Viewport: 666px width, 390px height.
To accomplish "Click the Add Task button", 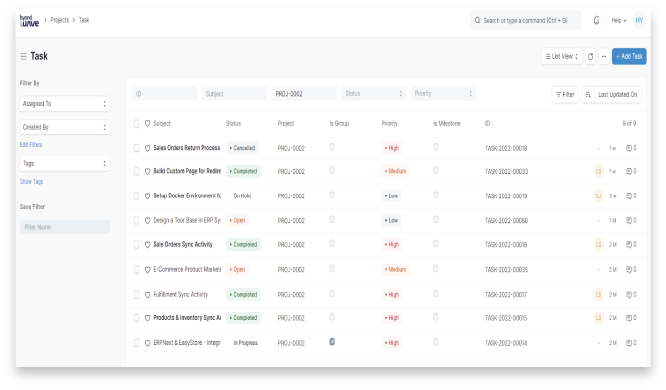I will coord(629,57).
